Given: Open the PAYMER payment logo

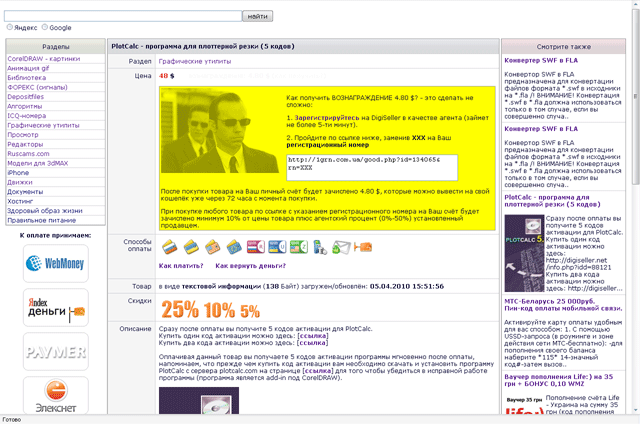Looking at the screenshot, I should coord(56,351).
